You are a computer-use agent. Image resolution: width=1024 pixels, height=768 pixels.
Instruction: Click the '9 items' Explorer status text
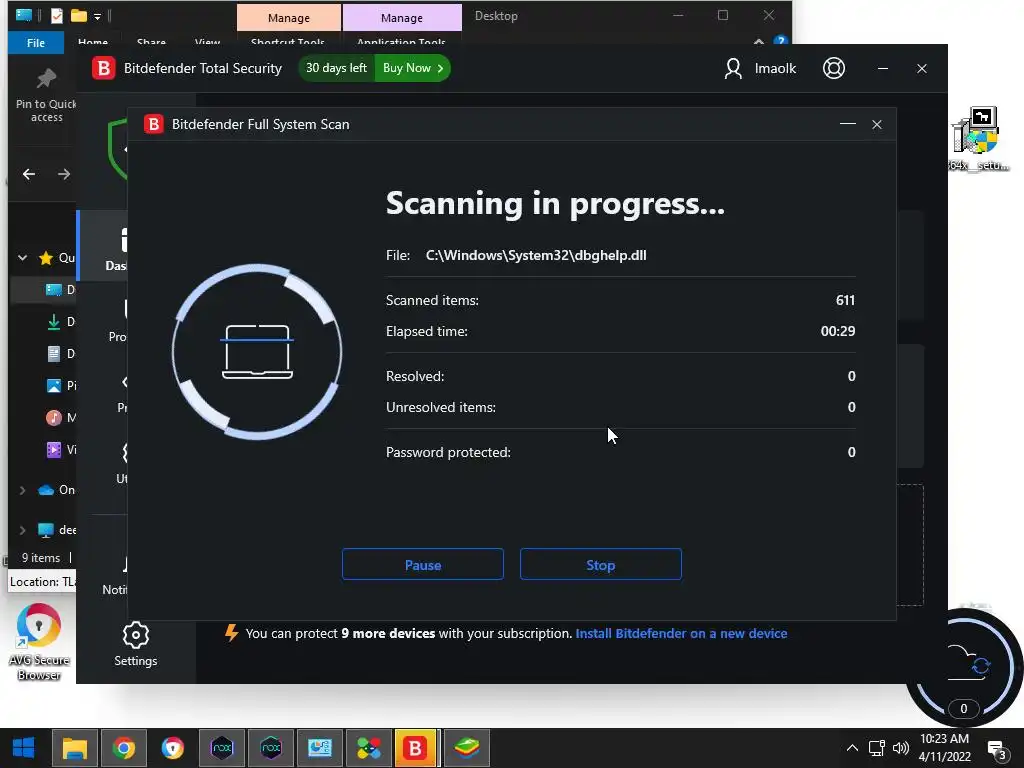40,558
